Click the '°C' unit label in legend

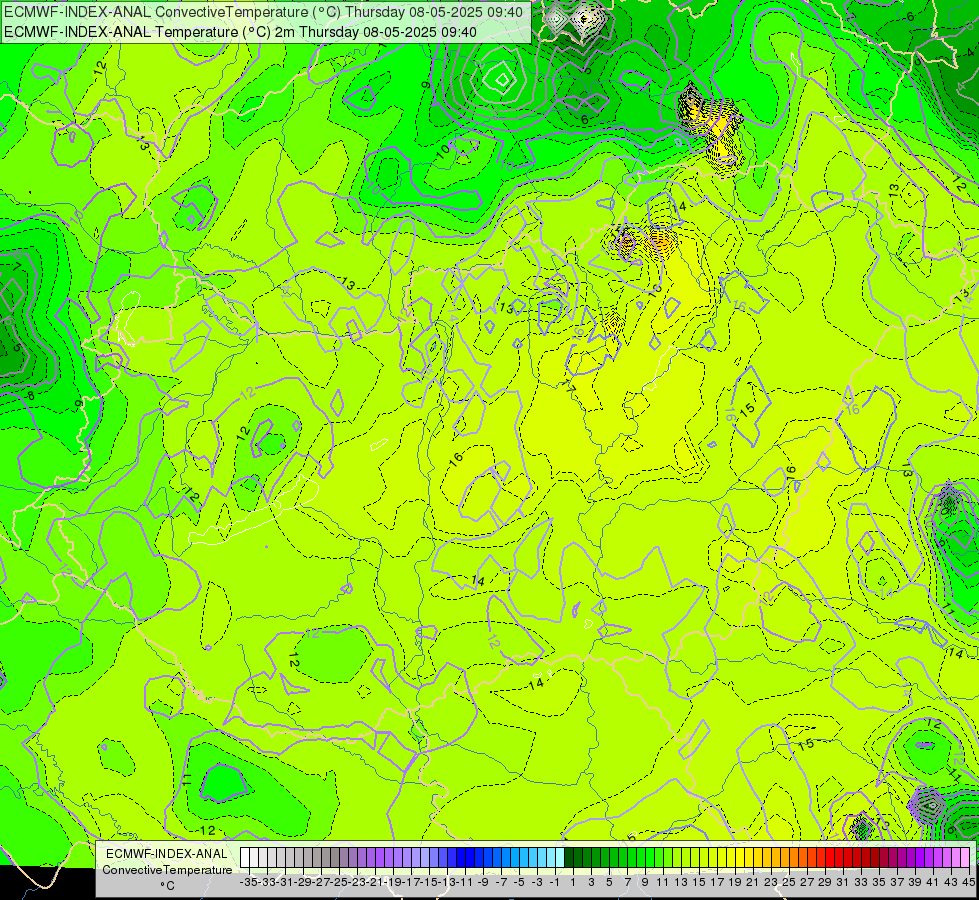(x=167, y=886)
